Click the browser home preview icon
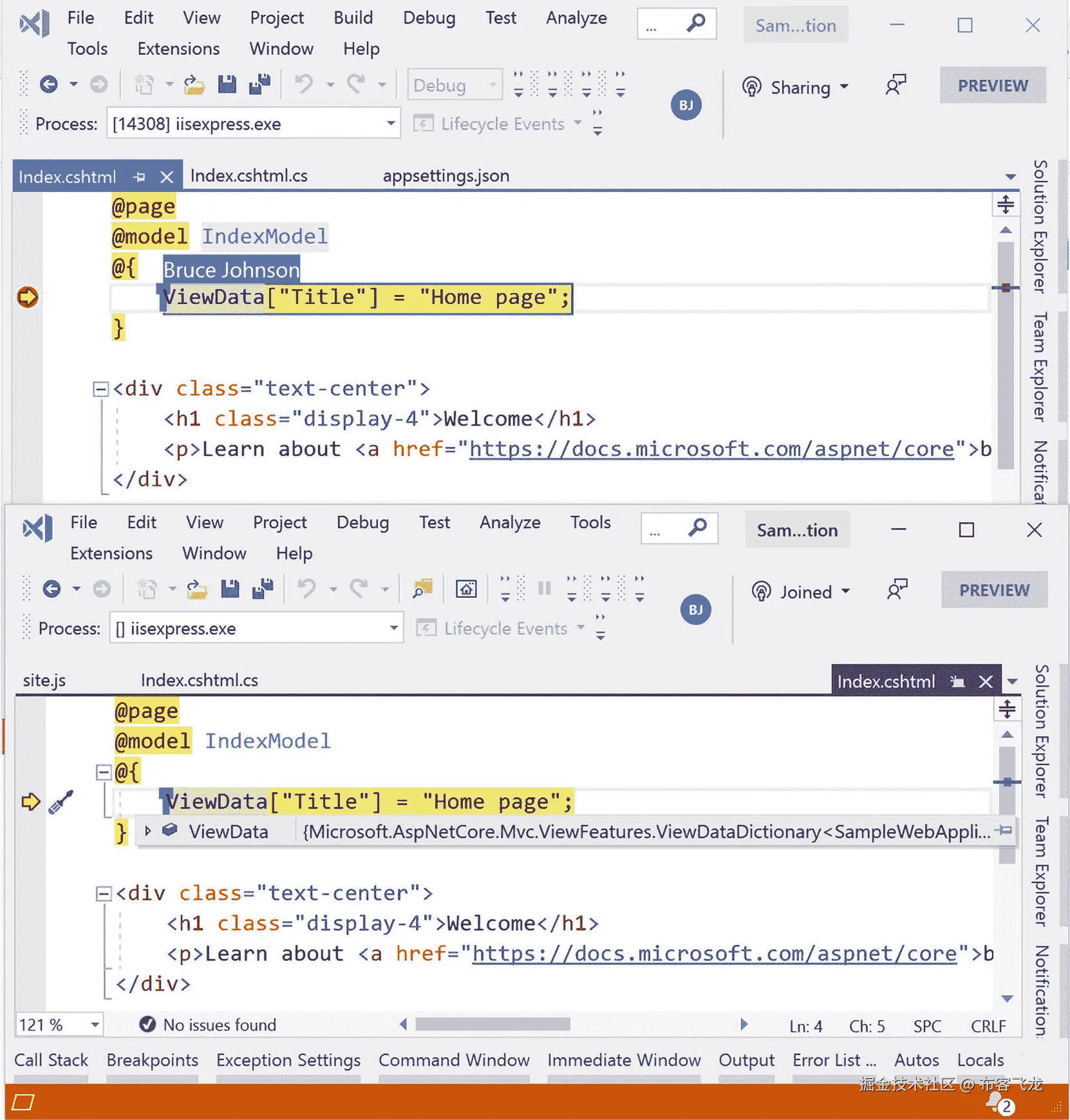 [x=465, y=588]
